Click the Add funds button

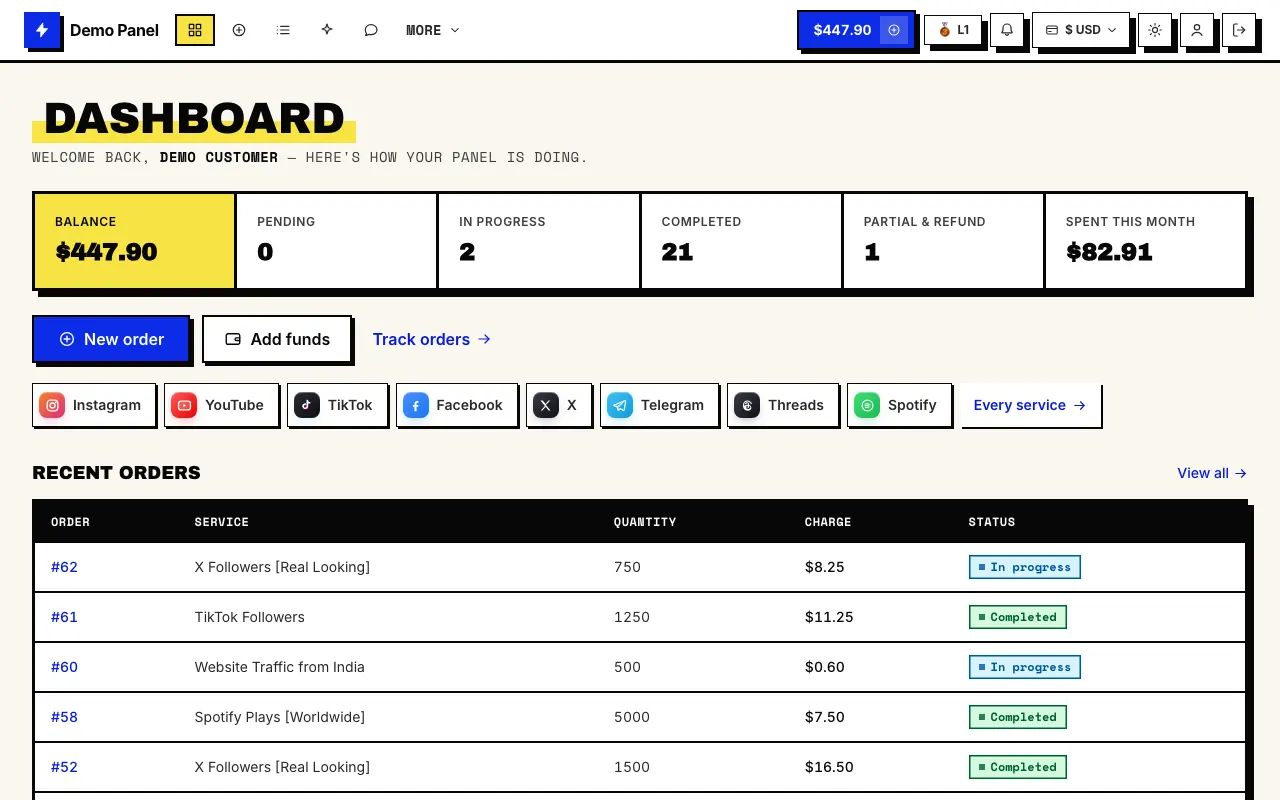tap(277, 339)
